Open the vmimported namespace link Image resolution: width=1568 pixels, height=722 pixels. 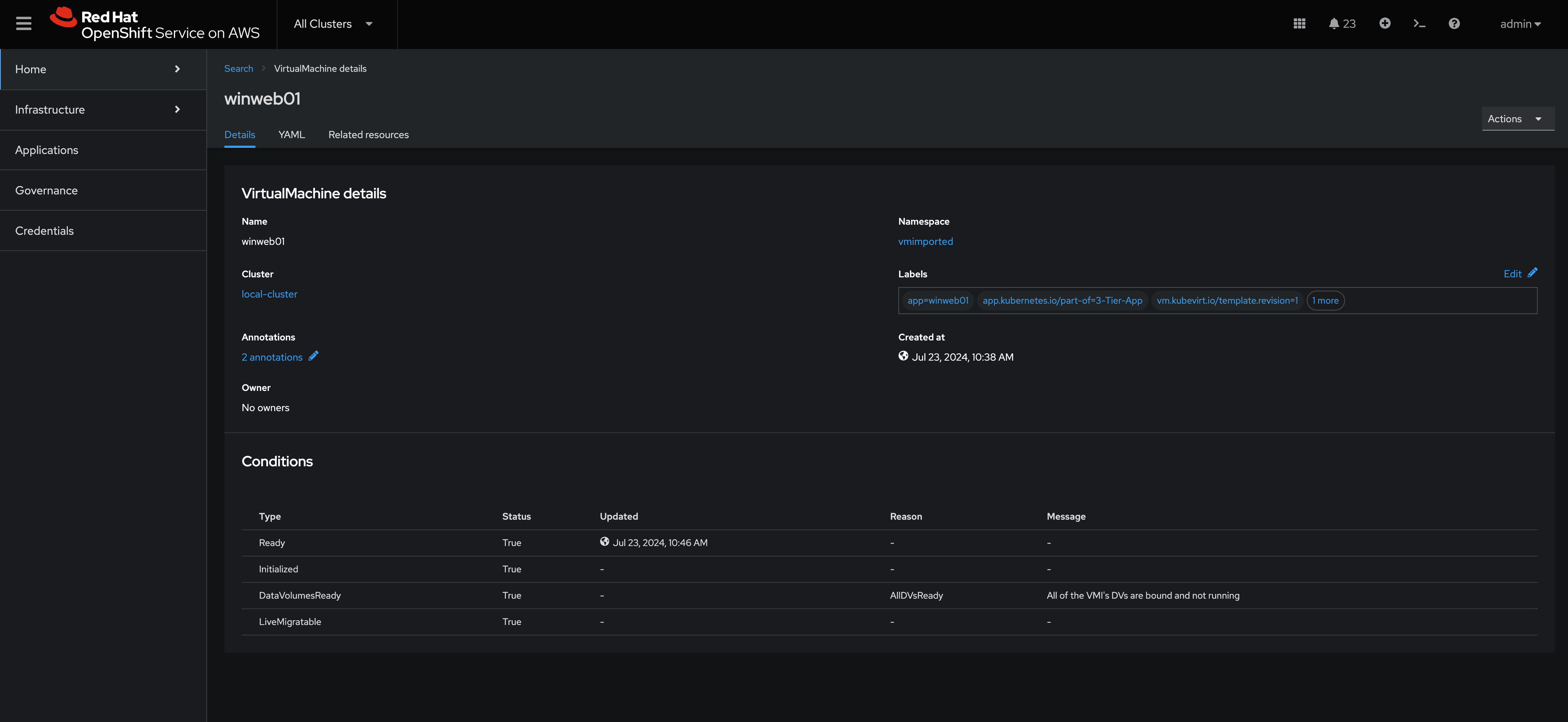pos(925,242)
